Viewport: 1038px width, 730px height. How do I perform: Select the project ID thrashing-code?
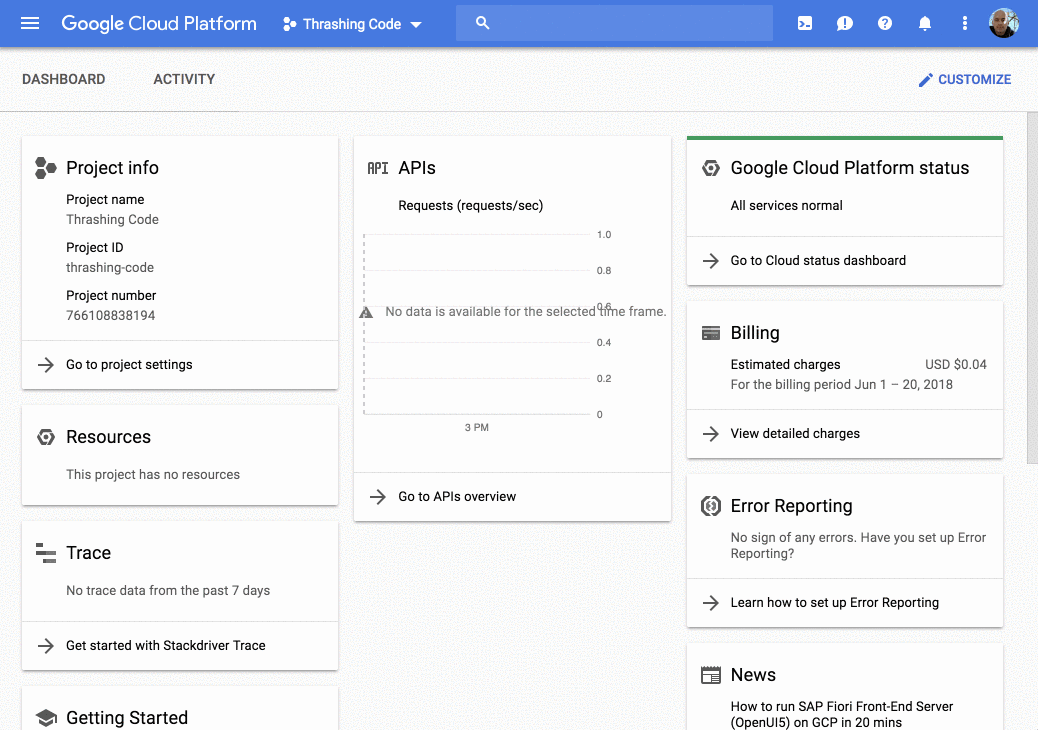click(110, 267)
